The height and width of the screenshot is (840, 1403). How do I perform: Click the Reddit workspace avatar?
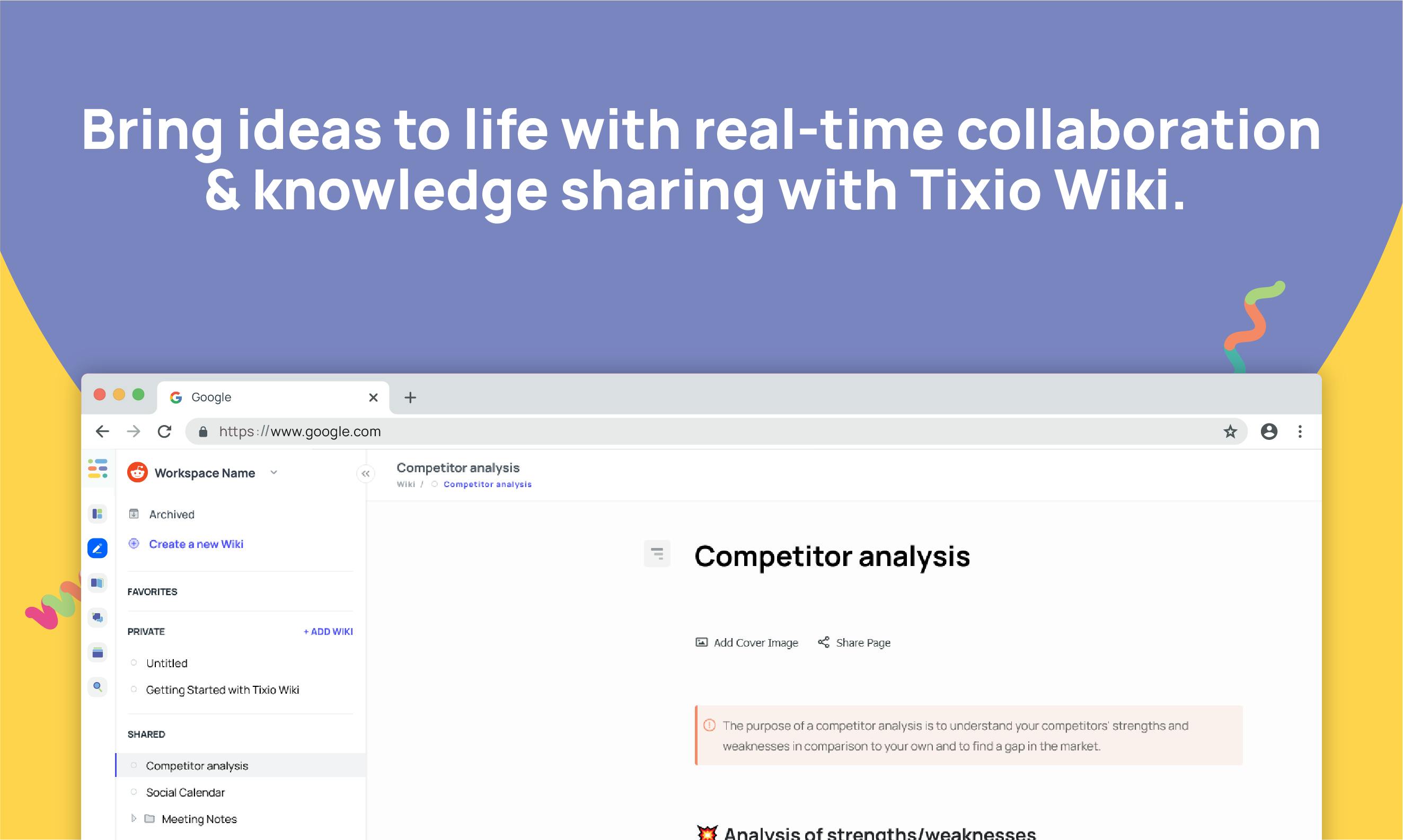tap(137, 472)
